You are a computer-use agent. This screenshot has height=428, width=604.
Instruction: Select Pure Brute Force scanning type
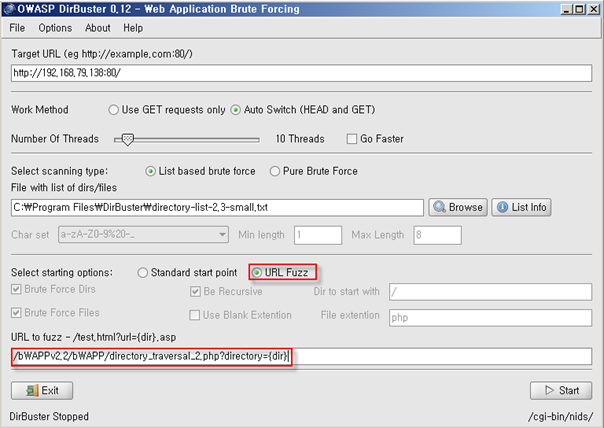point(275,171)
